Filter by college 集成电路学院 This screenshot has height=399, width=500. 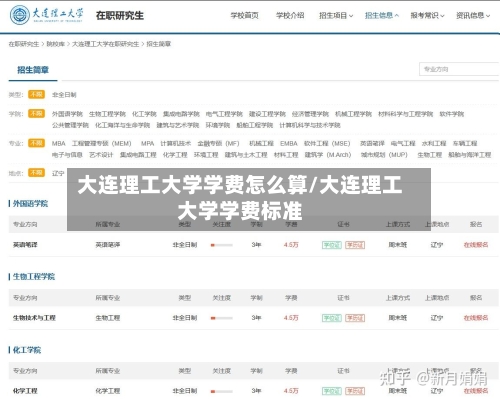(x=181, y=114)
